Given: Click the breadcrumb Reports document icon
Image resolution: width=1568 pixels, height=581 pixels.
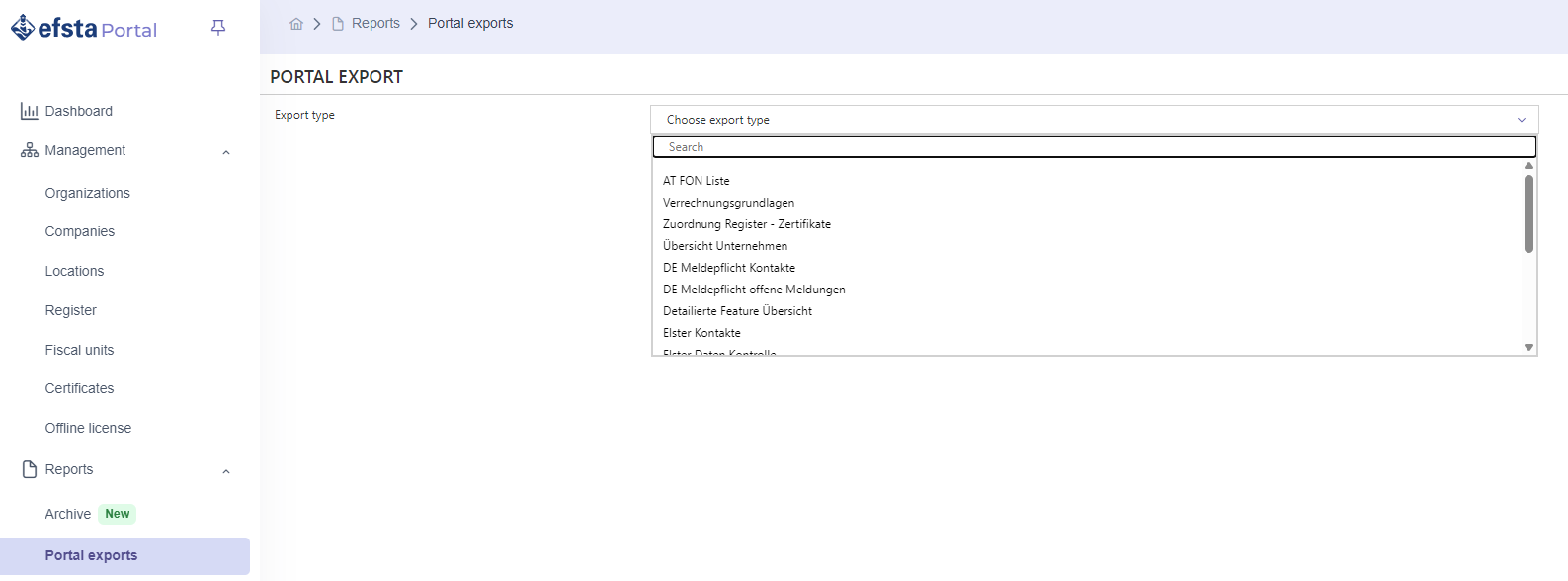Looking at the screenshot, I should [338, 24].
